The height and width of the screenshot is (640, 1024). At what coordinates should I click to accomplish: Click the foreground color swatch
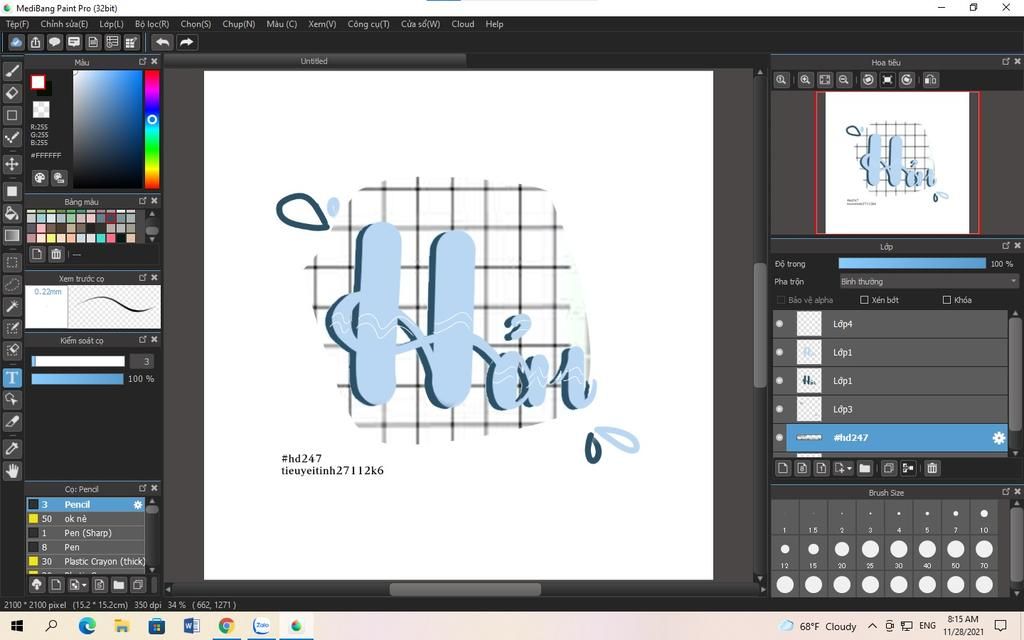pos(38,82)
